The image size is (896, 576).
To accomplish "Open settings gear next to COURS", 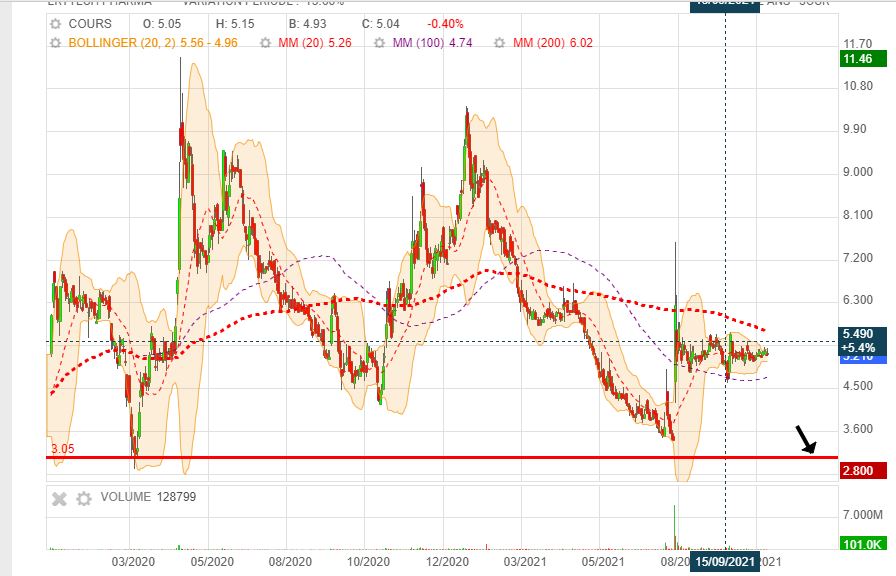I will (55, 24).
